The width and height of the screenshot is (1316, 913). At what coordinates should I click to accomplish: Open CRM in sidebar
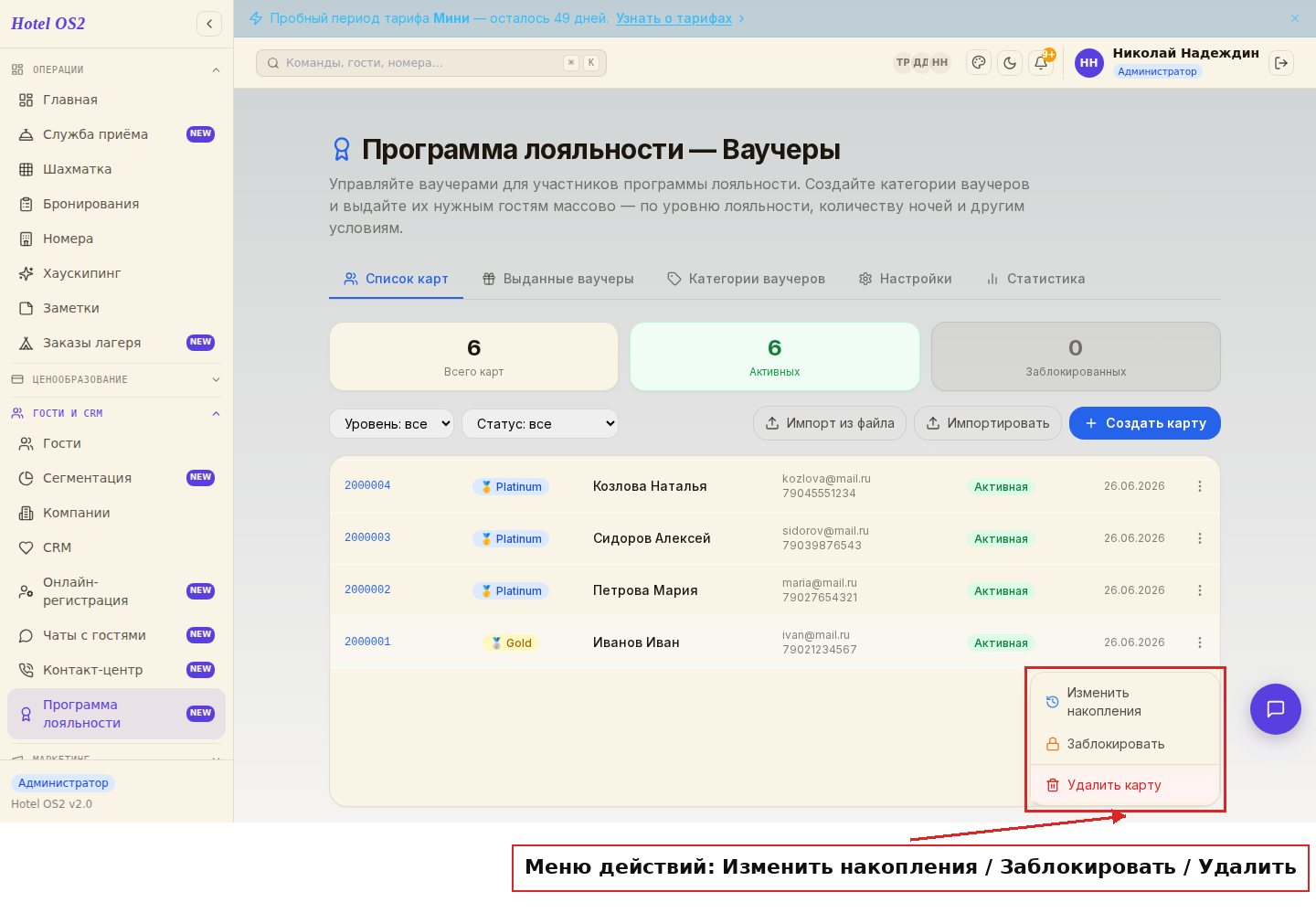tap(116, 547)
